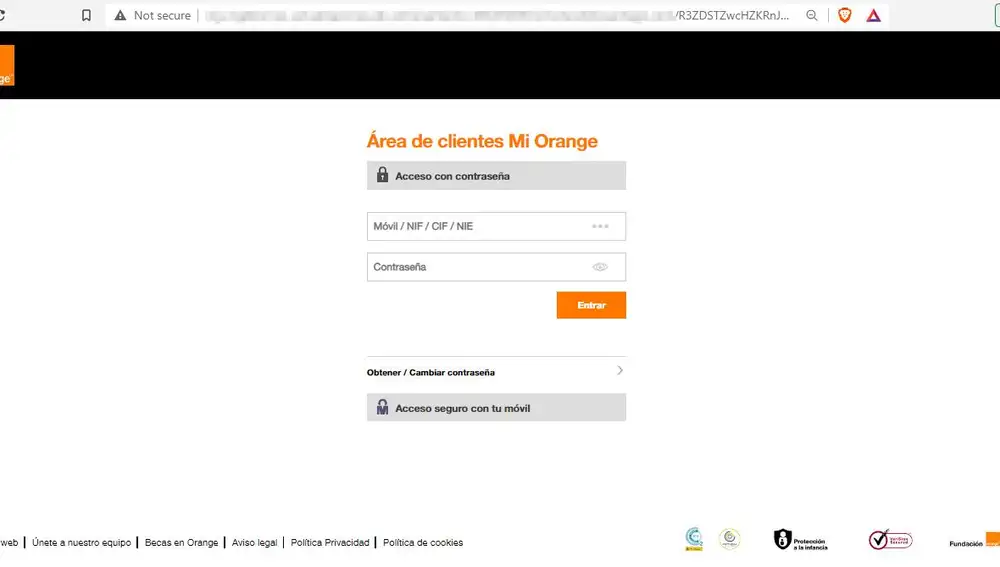Open Únete a nuestro equipo link
Screen dimensions: 1000x567
82,543
